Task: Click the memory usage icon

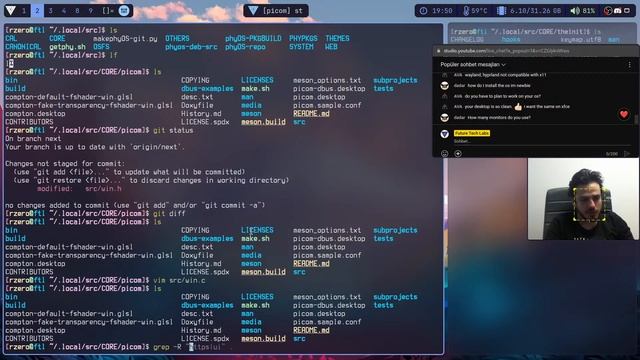Action: point(501,11)
